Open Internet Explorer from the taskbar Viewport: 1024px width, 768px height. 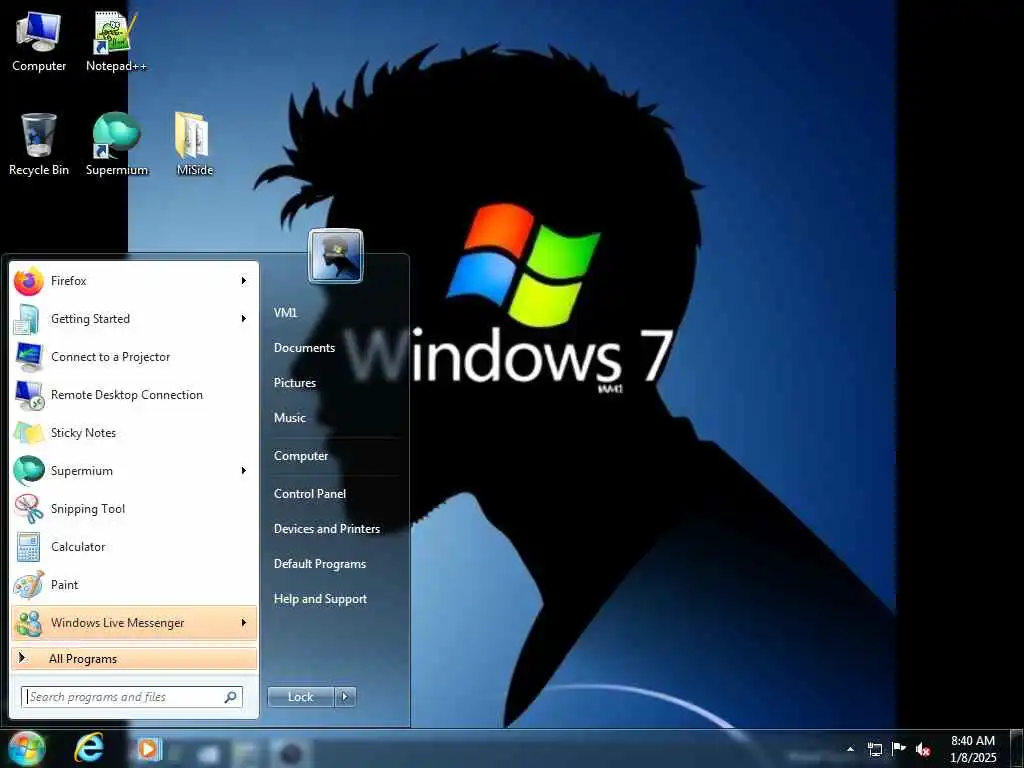pyautogui.click(x=89, y=748)
